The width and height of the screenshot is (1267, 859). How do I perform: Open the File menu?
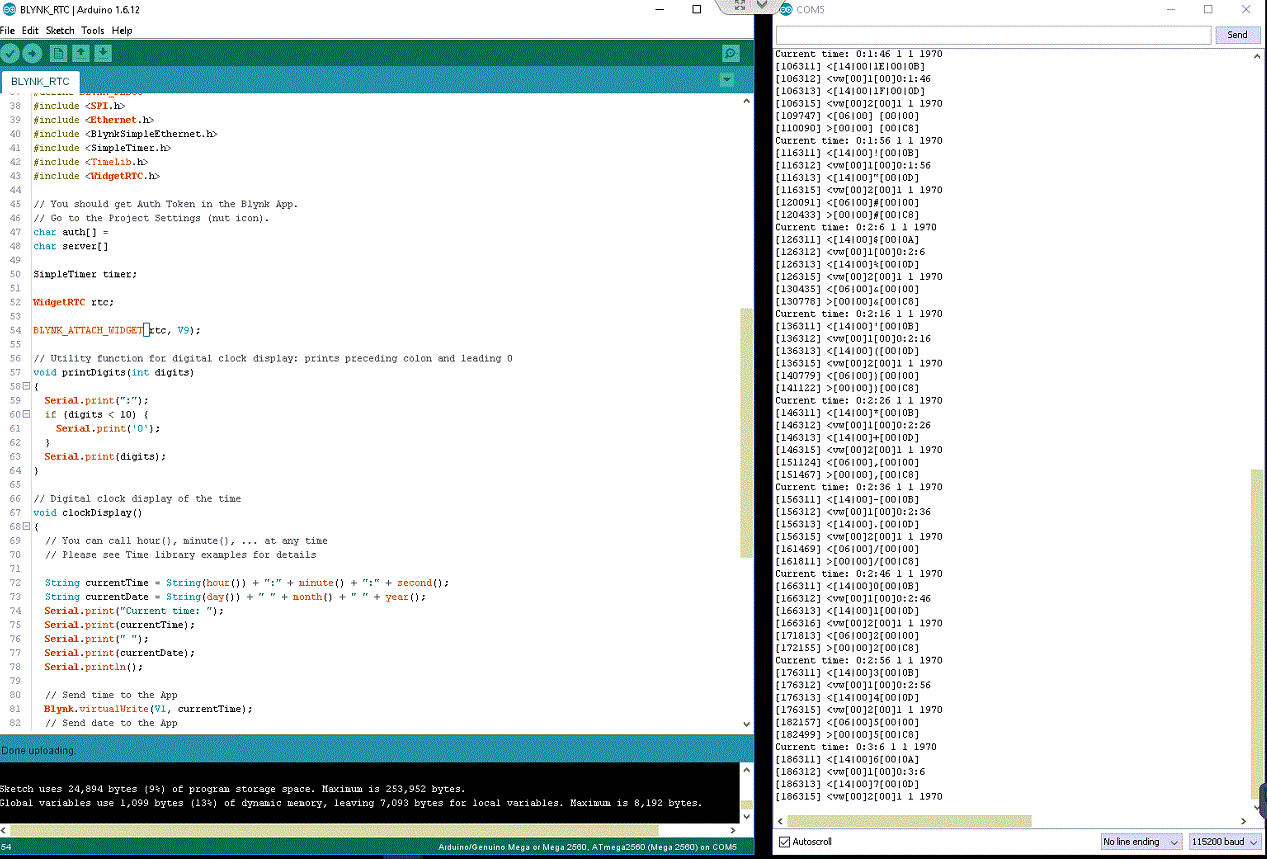pyautogui.click(x=8, y=30)
